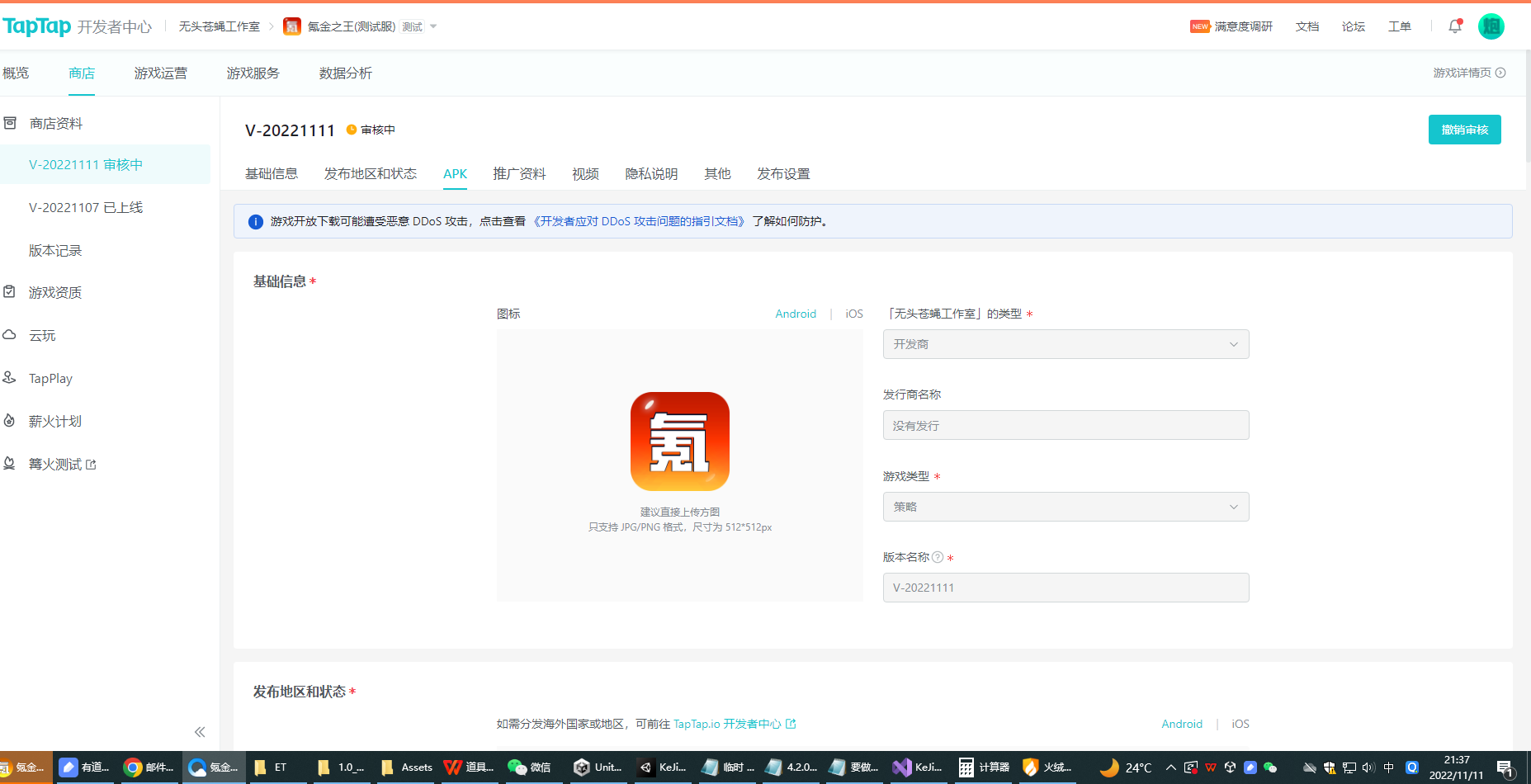The height and width of the screenshot is (784, 1531).
Task: Select V-20221111 审核中 in sidebar
Action: 105,164
